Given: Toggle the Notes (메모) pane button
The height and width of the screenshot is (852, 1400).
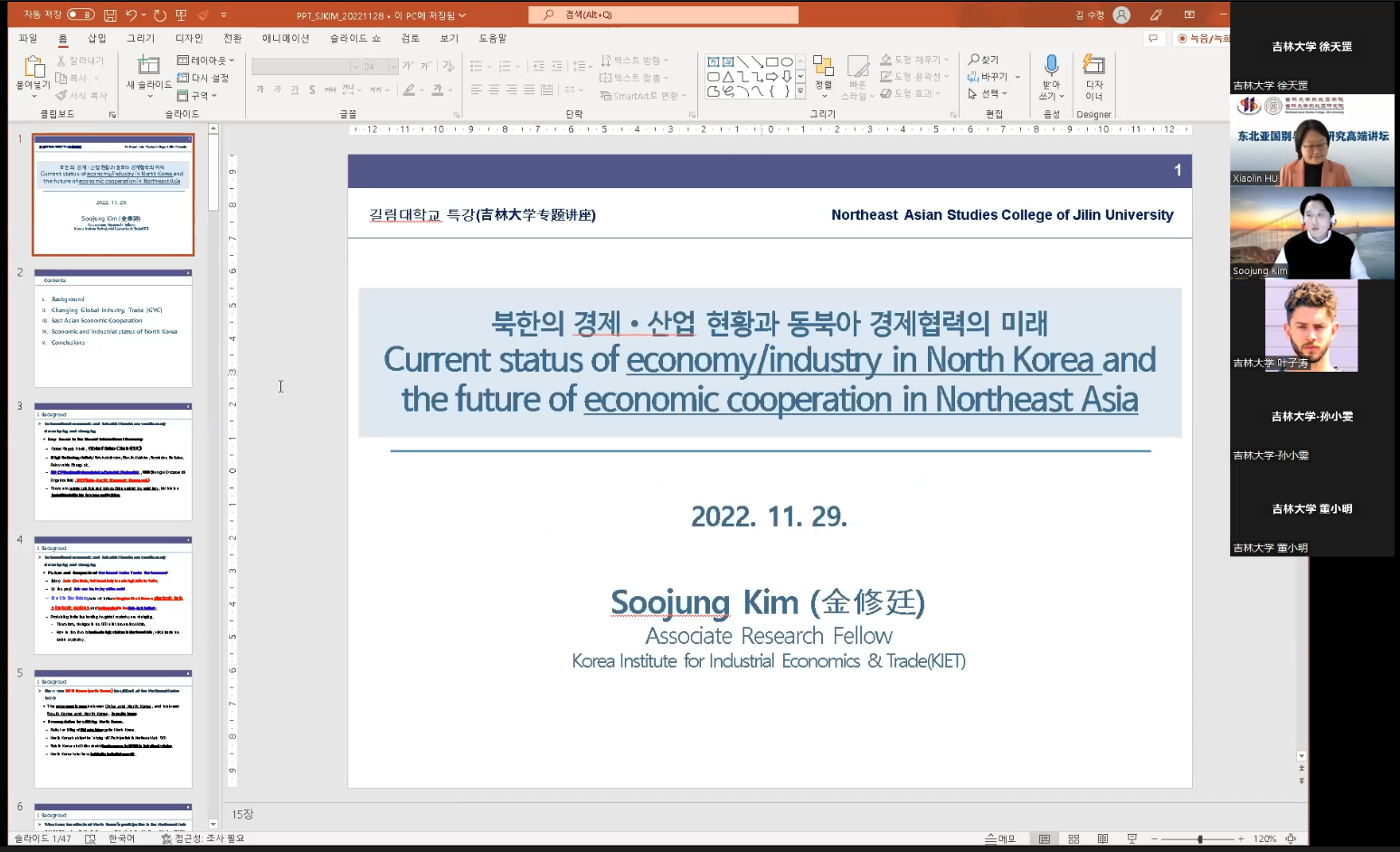Looking at the screenshot, I should coord(1000,838).
